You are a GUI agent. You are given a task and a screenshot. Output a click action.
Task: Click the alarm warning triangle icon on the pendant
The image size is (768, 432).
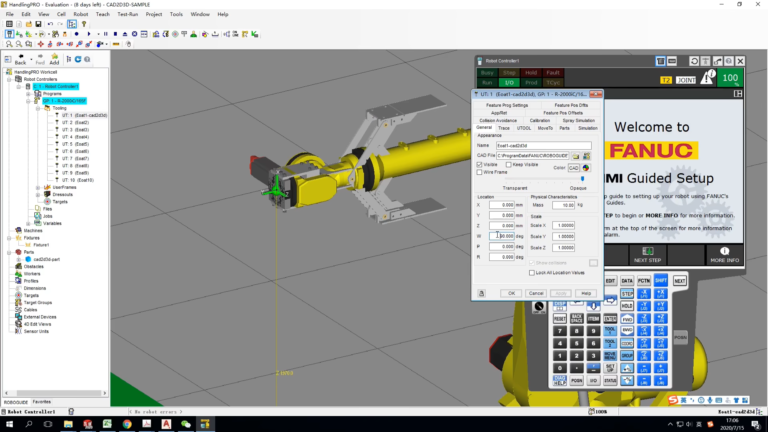point(708,77)
